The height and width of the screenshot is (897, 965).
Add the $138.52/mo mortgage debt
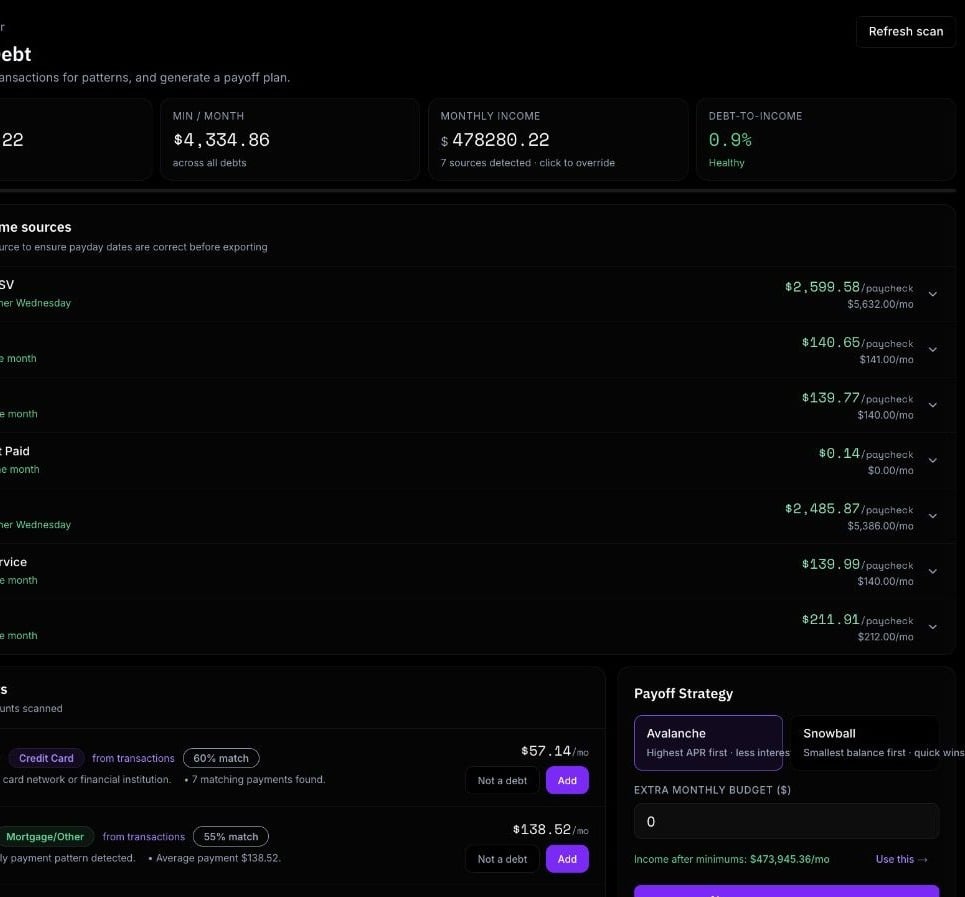pos(567,859)
